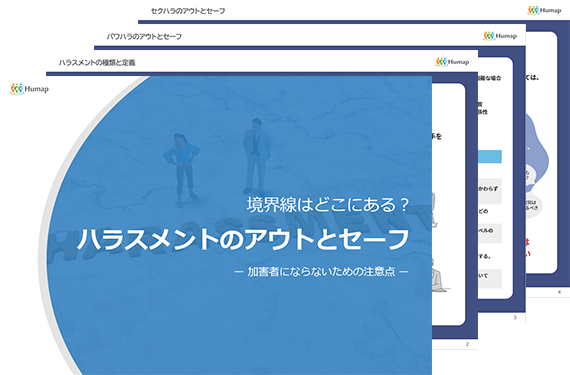This screenshot has height=375, width=570.
Task: Select the セクハラのアウトとセーフ slide title
Action: pos(188,11)
